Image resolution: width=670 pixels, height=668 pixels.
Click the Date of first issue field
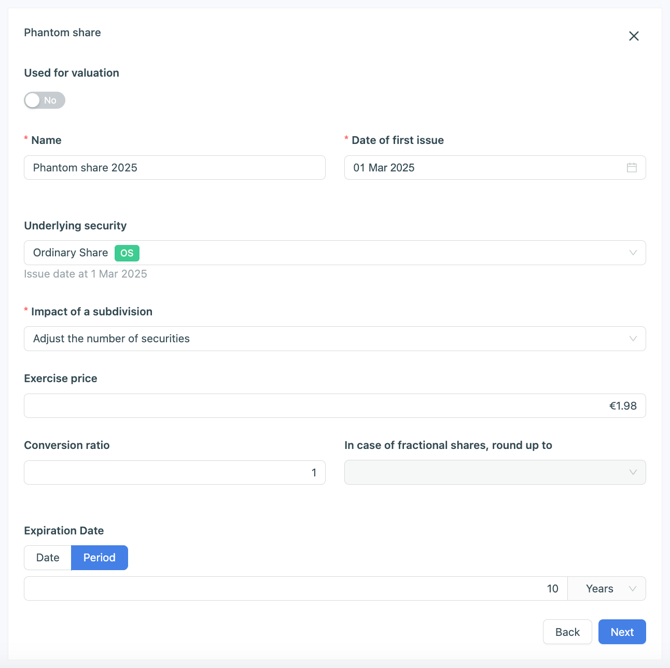point(484,168)
